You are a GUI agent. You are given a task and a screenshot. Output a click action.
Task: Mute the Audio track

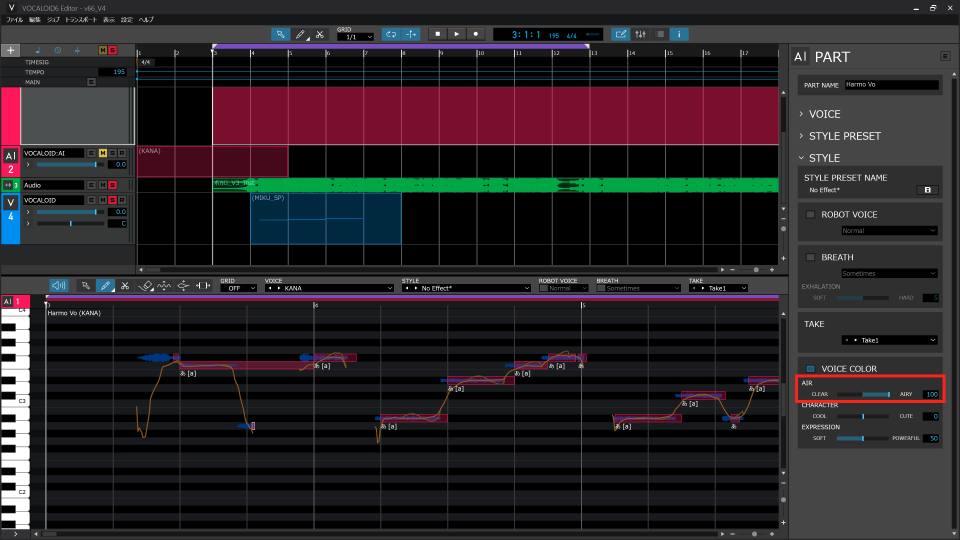[103, 185]
